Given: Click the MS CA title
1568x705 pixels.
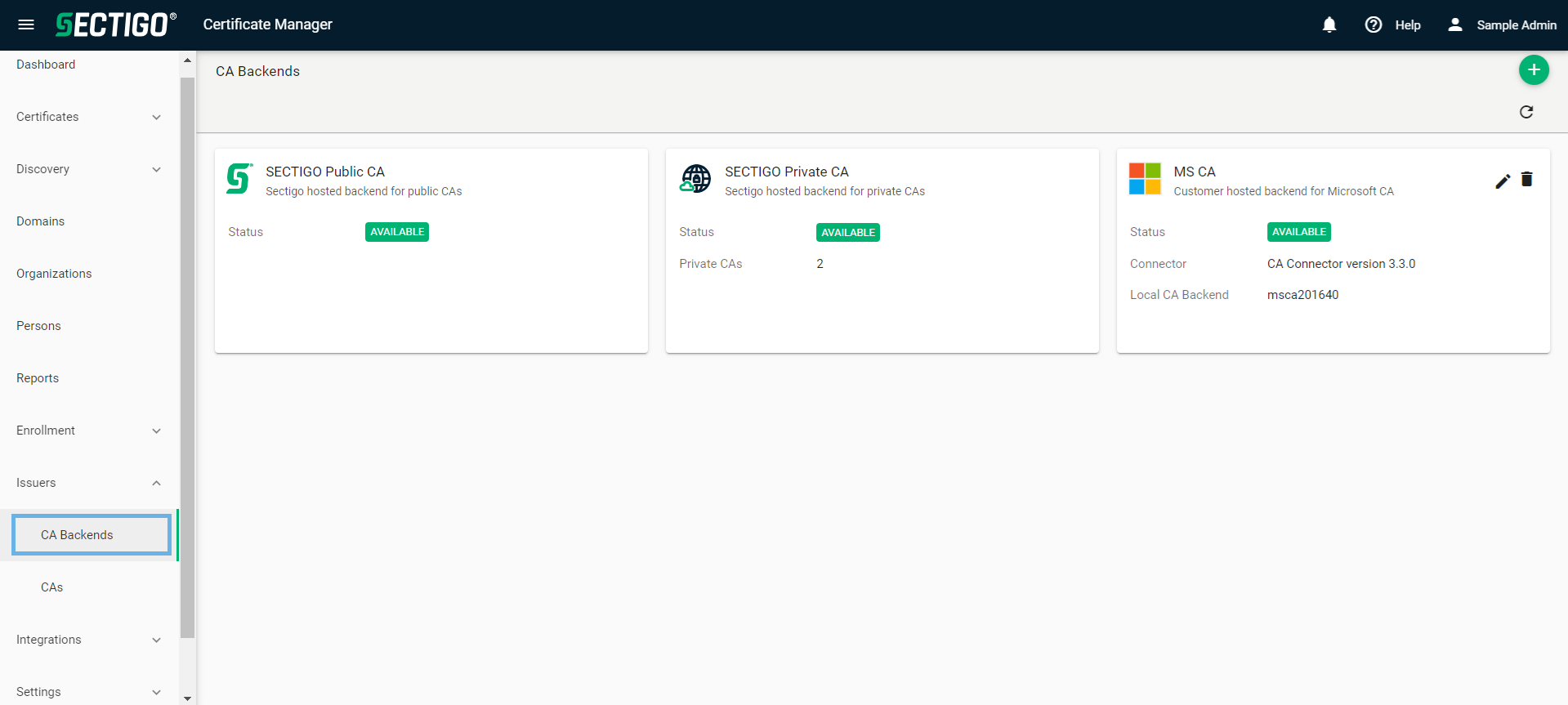Looking at the screenshot, I should tap(1195, 172).
